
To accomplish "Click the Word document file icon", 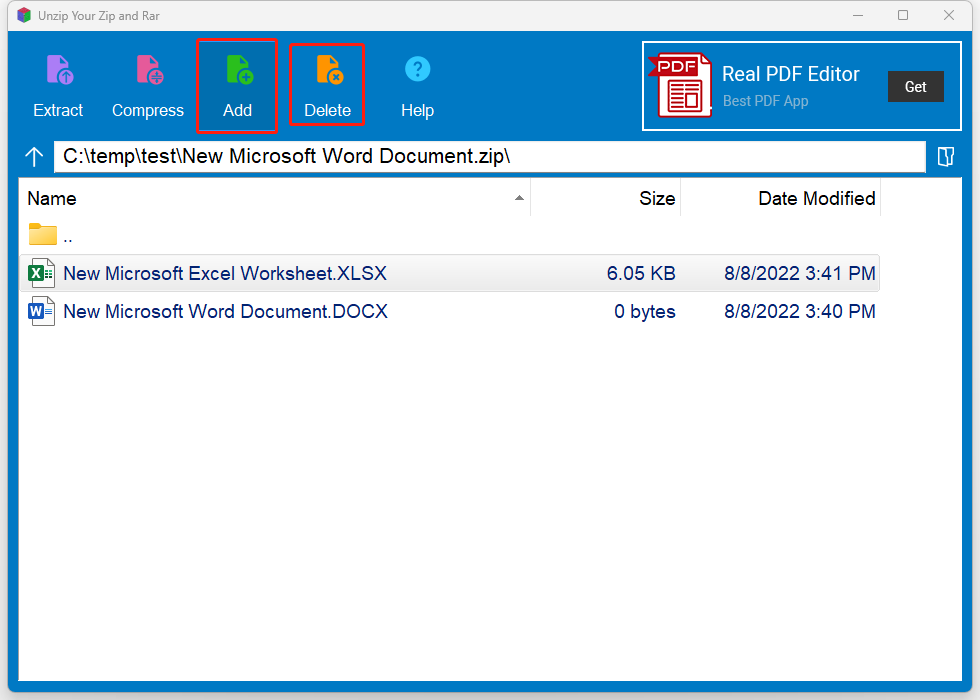I will (42, 311).
